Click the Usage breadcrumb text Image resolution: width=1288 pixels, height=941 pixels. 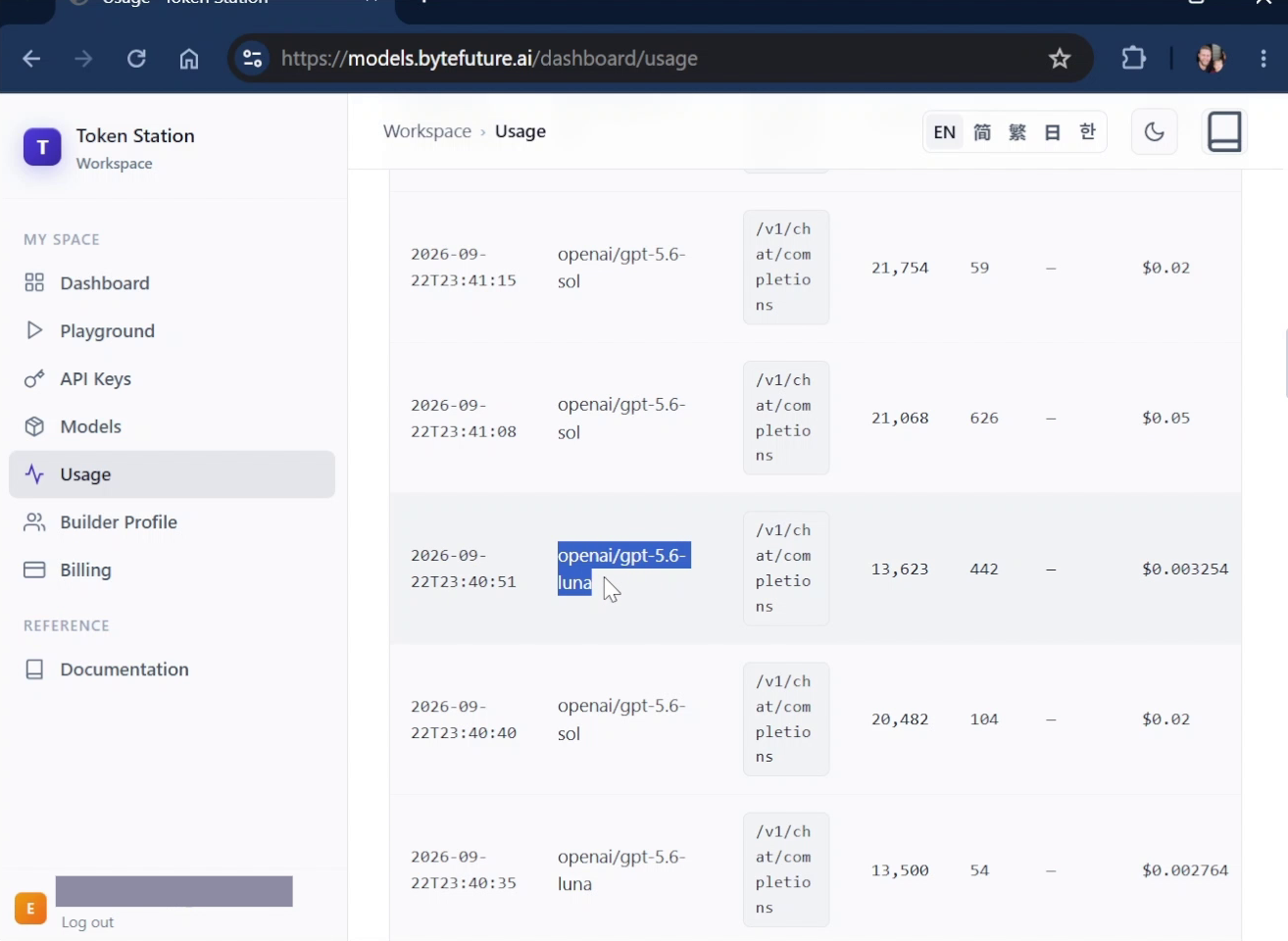(520, 131)
